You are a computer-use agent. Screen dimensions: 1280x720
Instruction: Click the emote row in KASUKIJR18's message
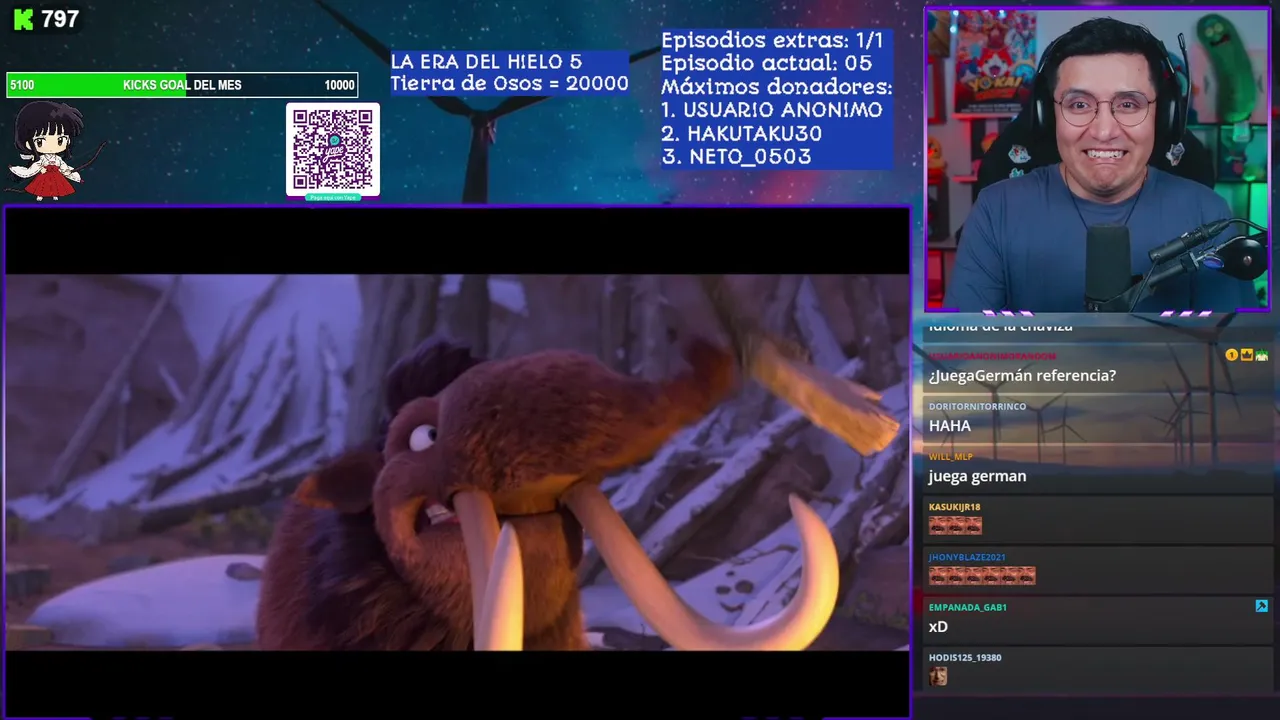click(x=955, y=526)
